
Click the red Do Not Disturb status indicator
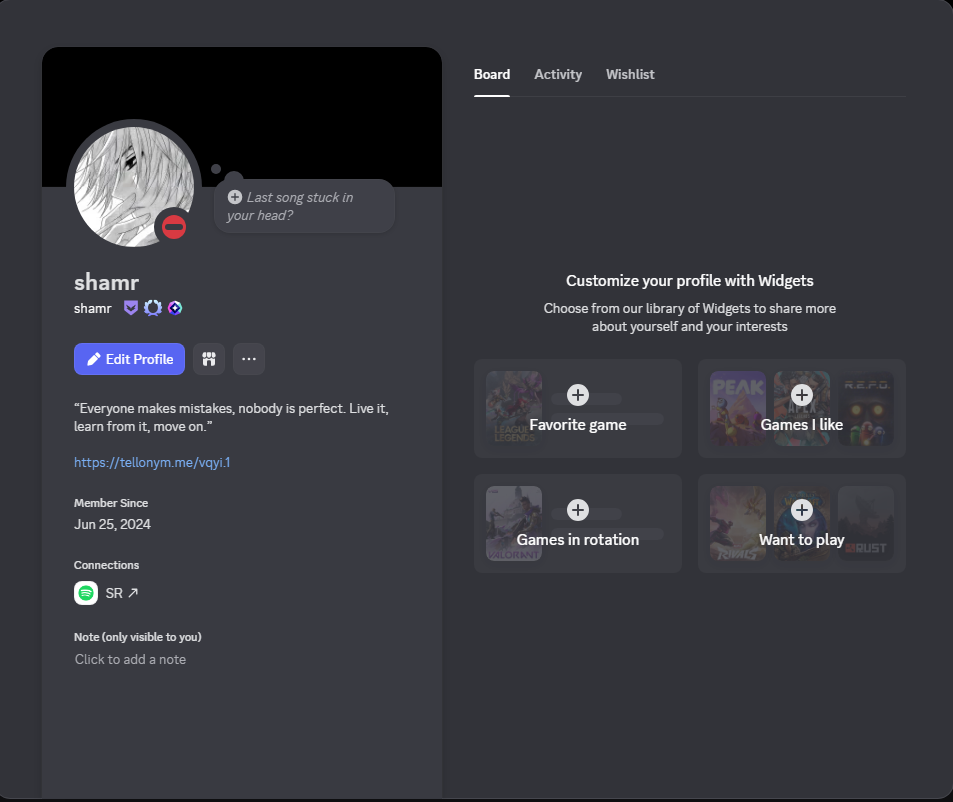[174, 228]
